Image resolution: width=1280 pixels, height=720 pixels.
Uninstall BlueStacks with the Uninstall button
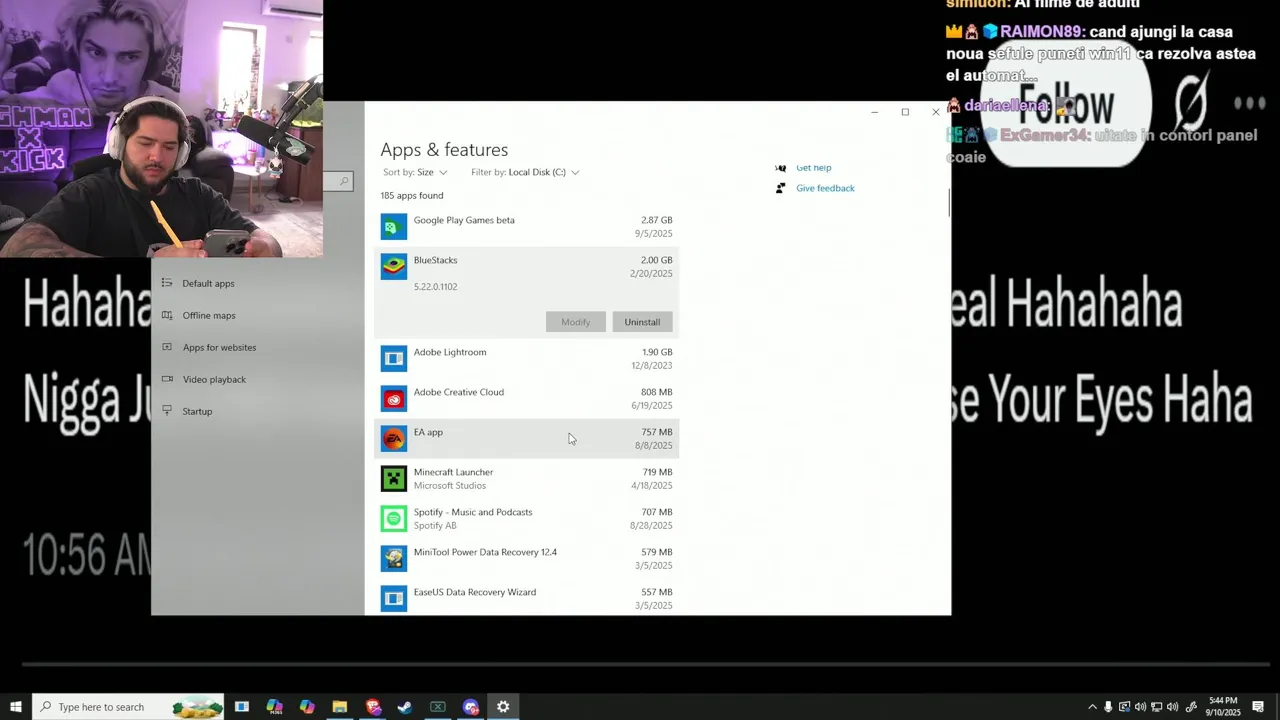coord(642,322)
